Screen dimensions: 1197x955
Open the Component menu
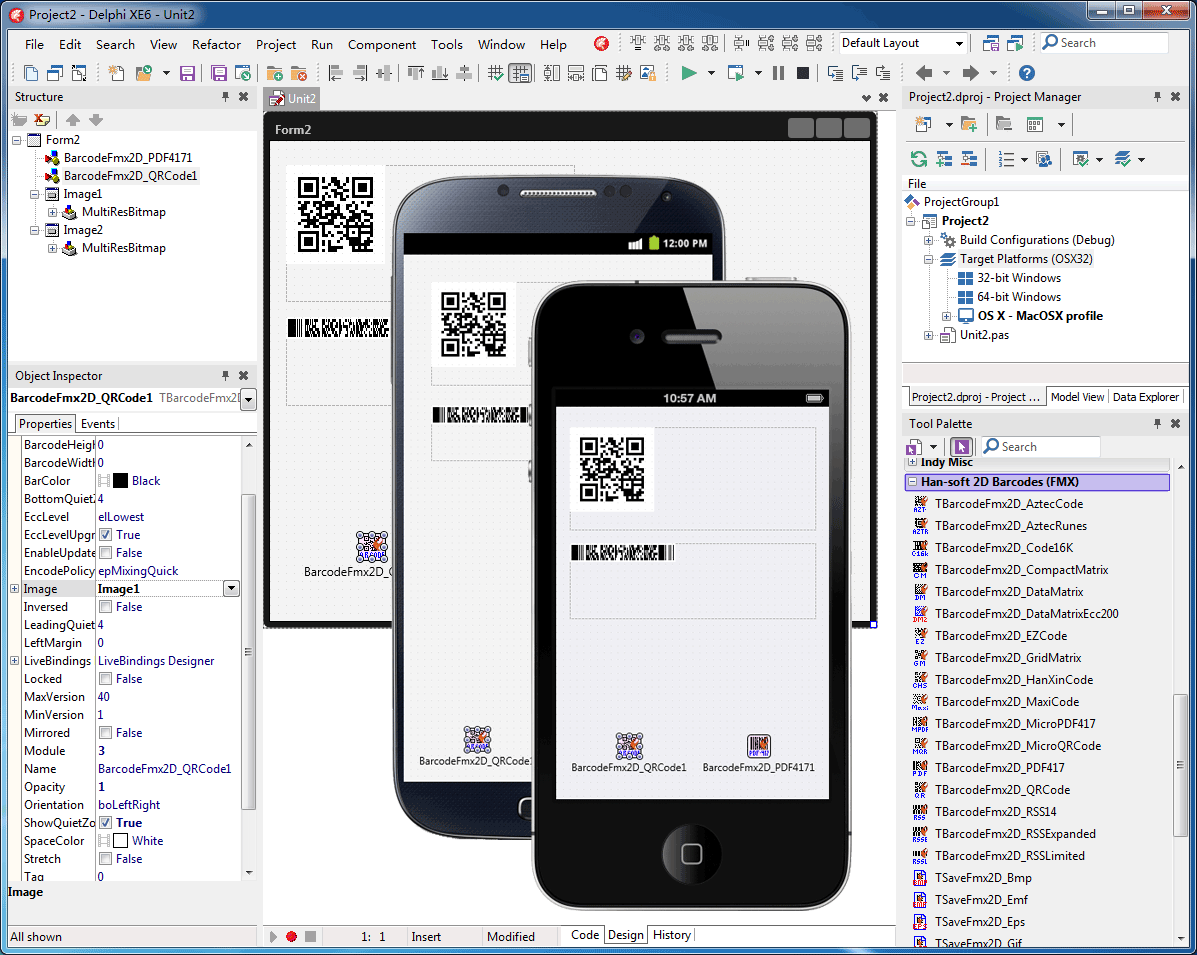point(382,44)
